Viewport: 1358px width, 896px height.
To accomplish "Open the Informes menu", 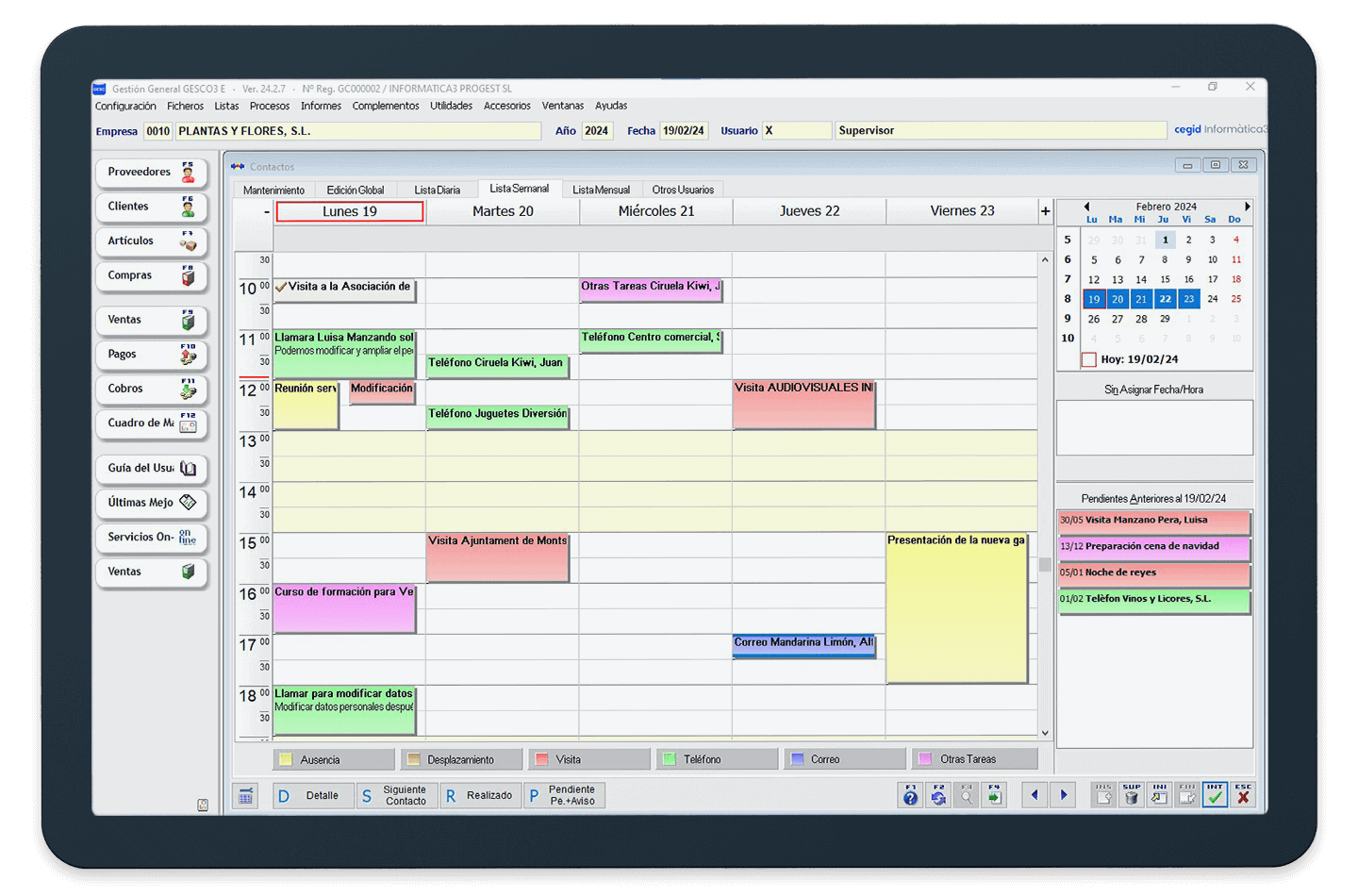I will [x=321, y=106].
